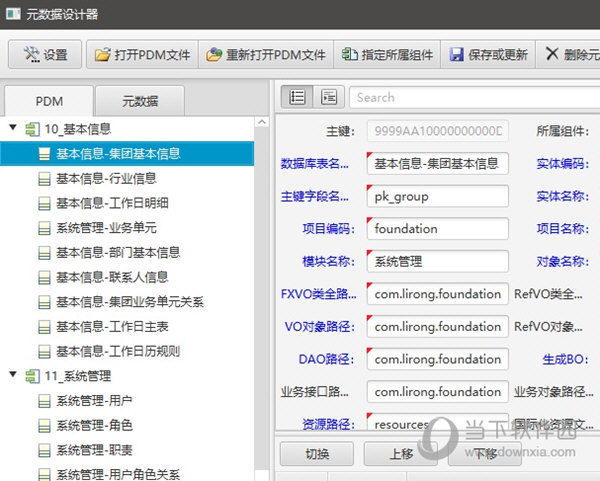
Task: Collapse the 10_基本信息 tree node
Action: click(13, 128)
